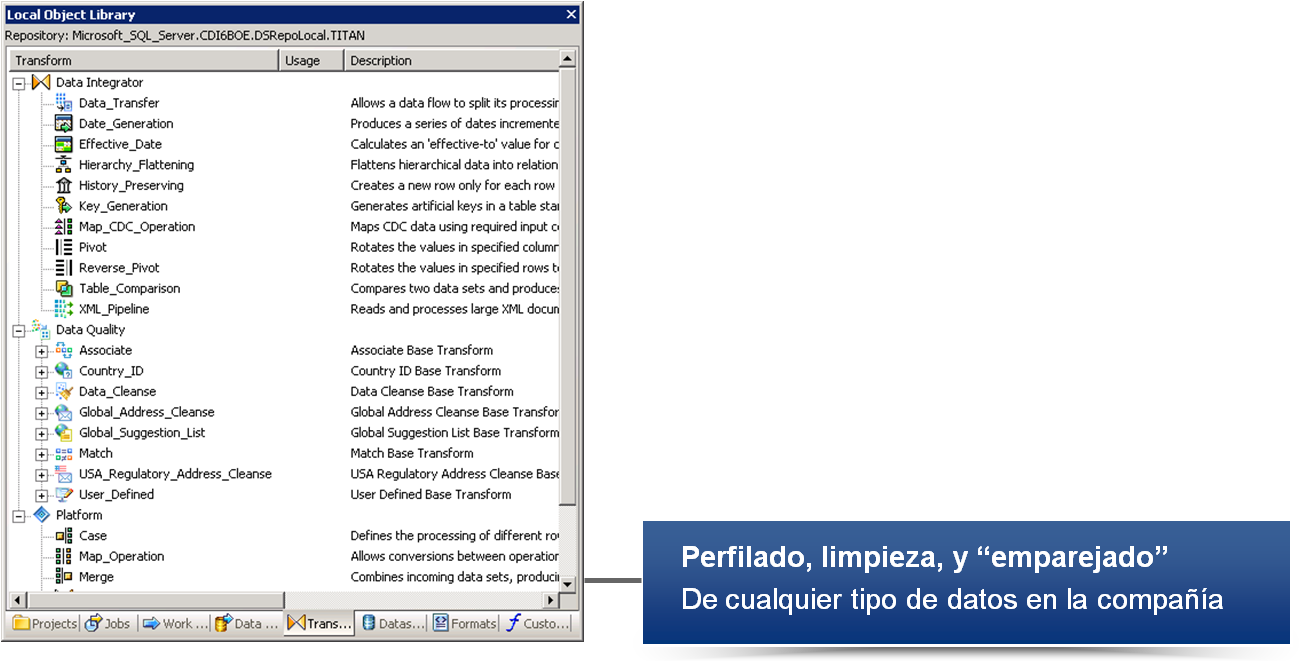1304x662 pixels.
Task: Click the Data_Transfer transform icon
Action: point(64,103)
